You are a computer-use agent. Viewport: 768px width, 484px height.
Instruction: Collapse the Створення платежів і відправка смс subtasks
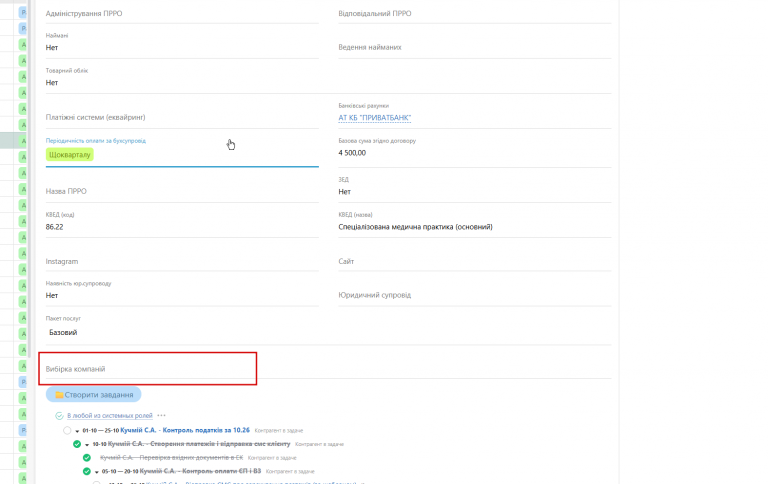click(87, 445)
